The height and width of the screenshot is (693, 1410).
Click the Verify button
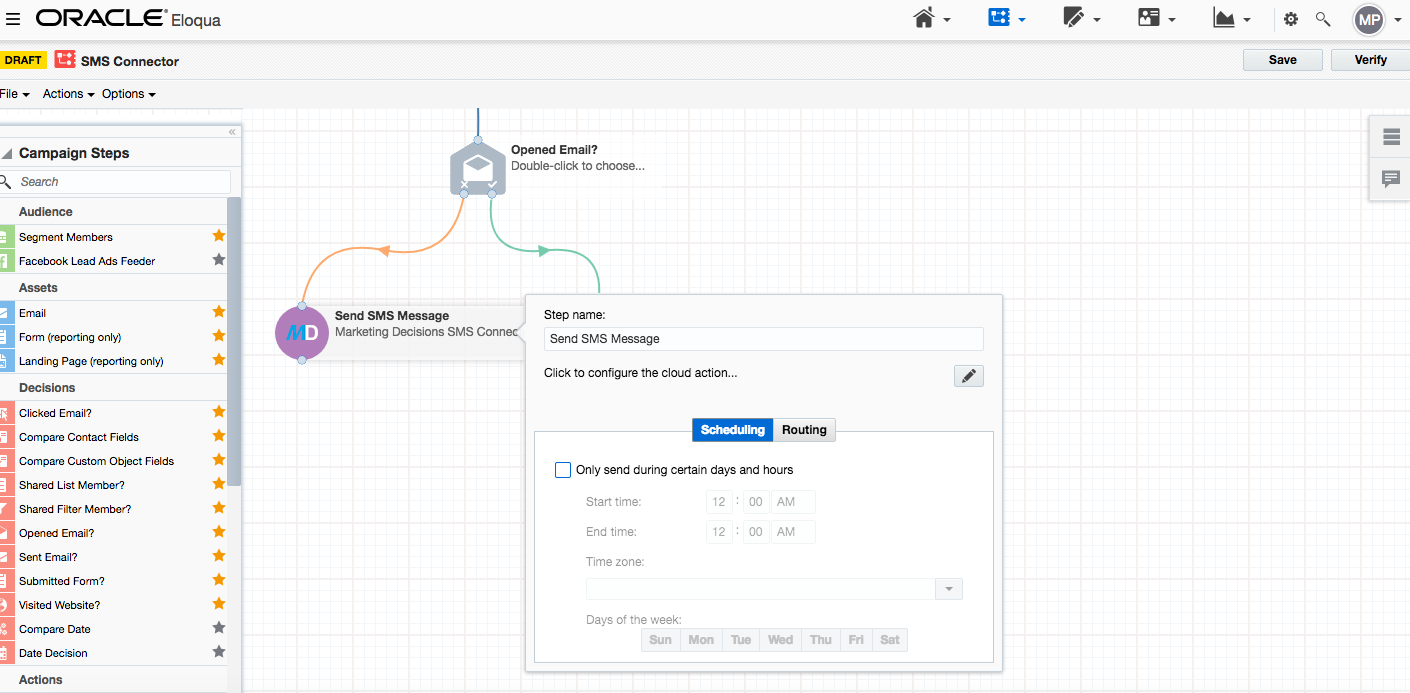click(1370, 60)
